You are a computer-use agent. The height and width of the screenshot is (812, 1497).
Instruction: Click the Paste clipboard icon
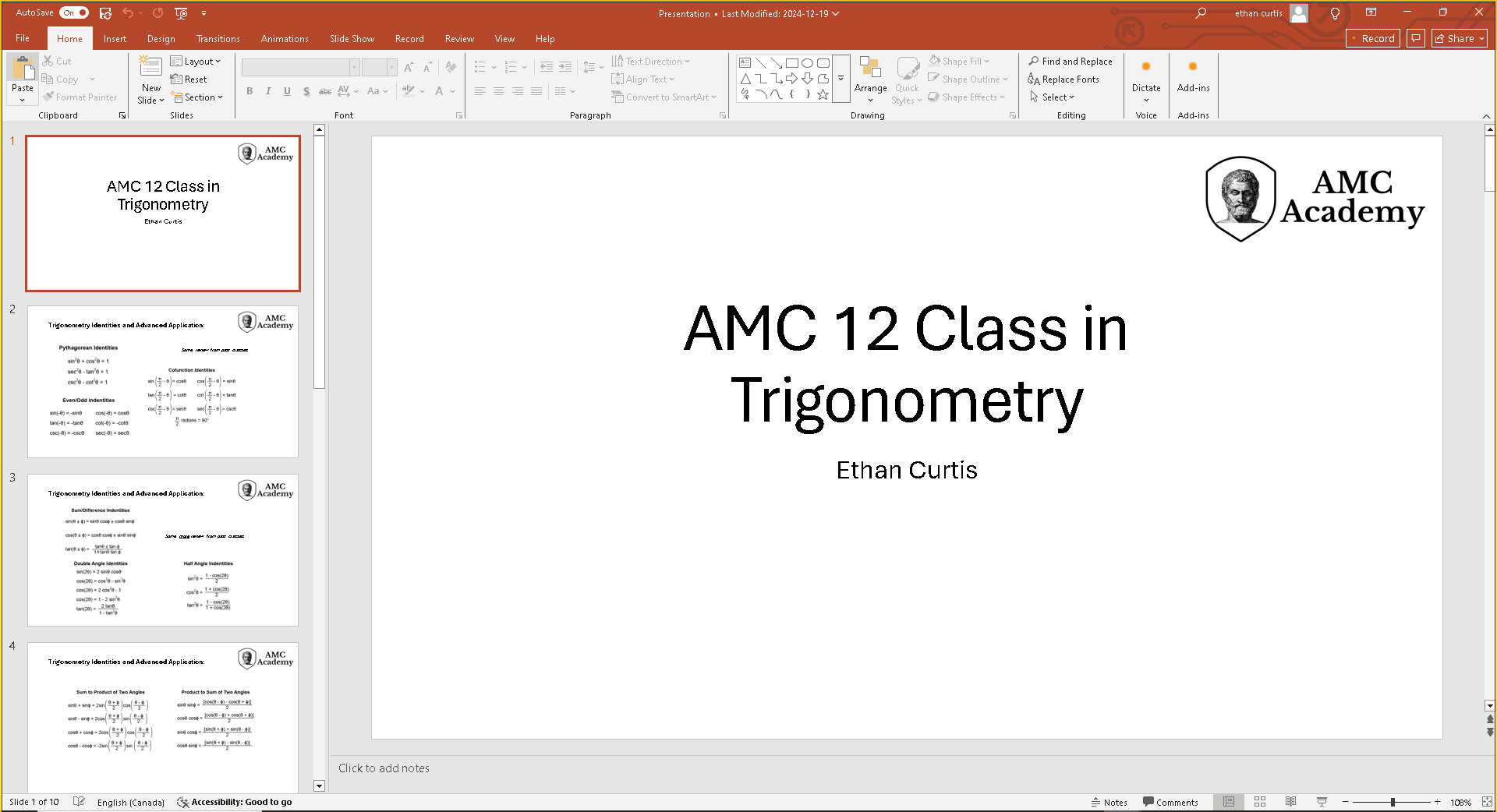[x=23, y=69]
